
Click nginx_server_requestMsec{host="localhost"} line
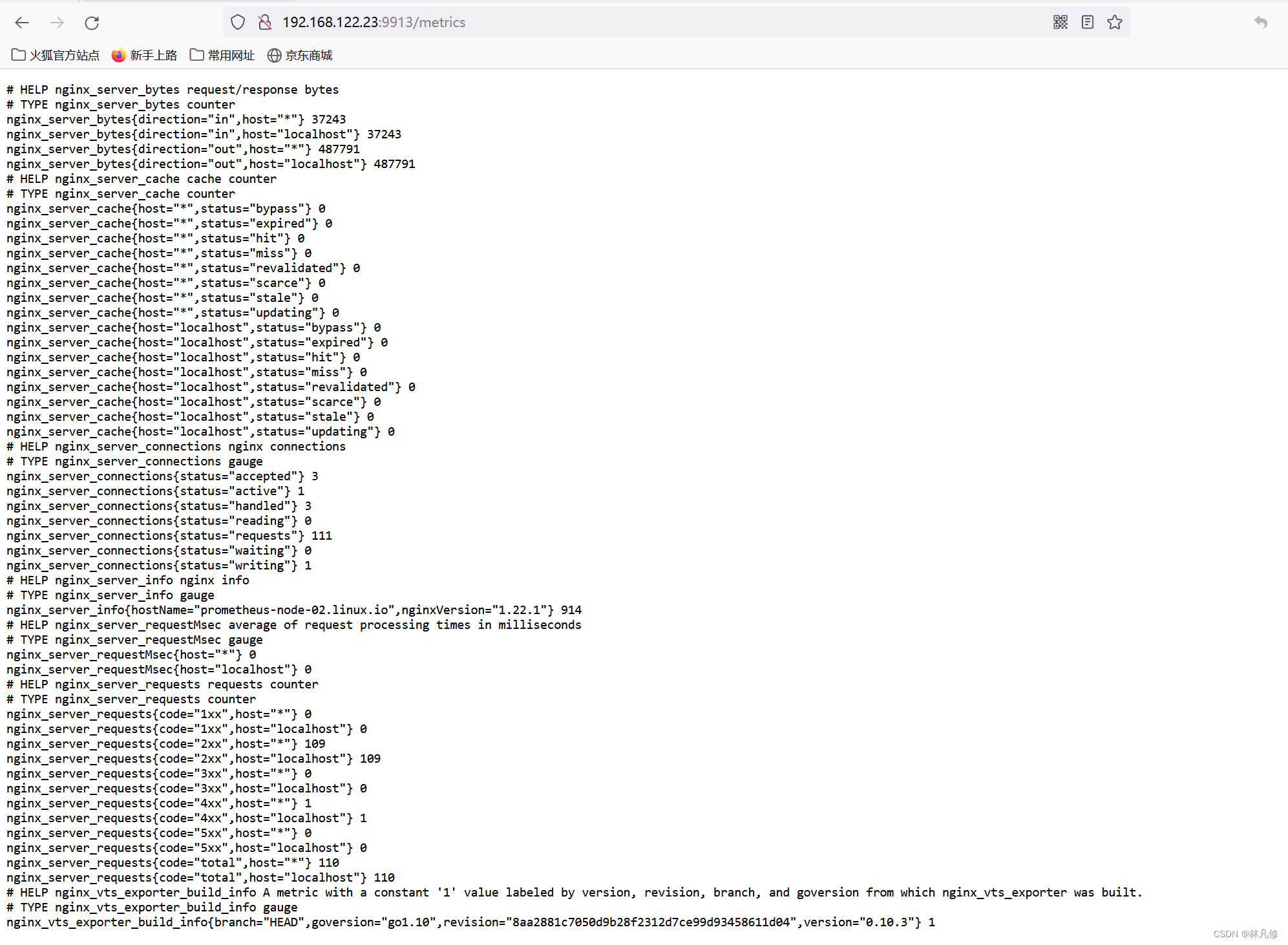coord(159,670)
